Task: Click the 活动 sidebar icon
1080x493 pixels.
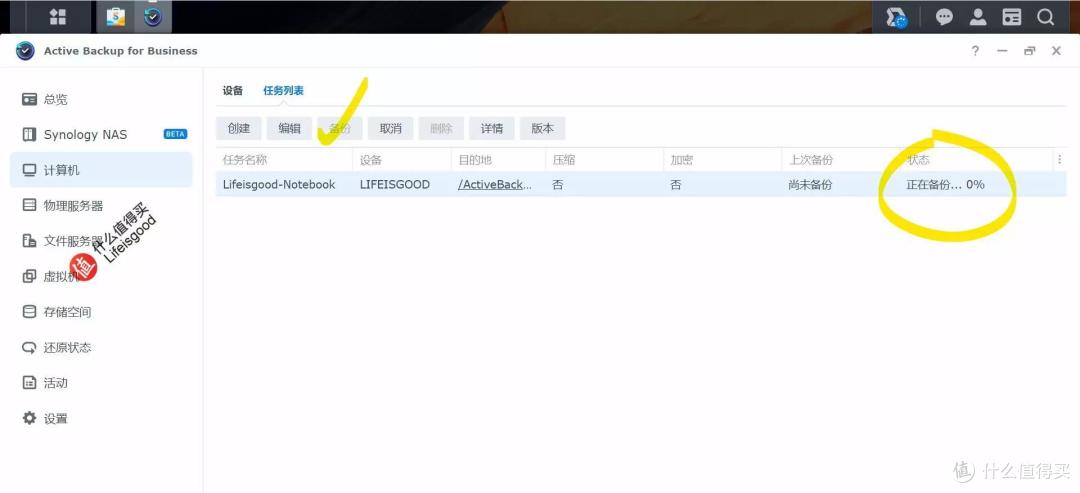Action: tap(30, 383)
